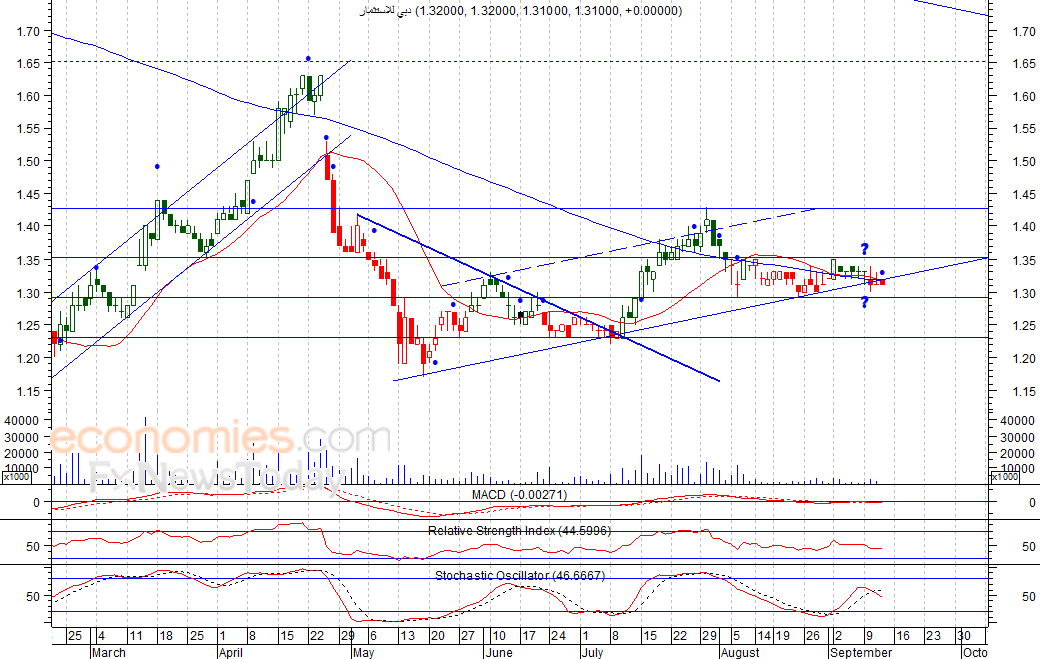Screen dimensions: 1040x659
Task: Click the RSI 50 label on right axis
Action: [1028, 547]
